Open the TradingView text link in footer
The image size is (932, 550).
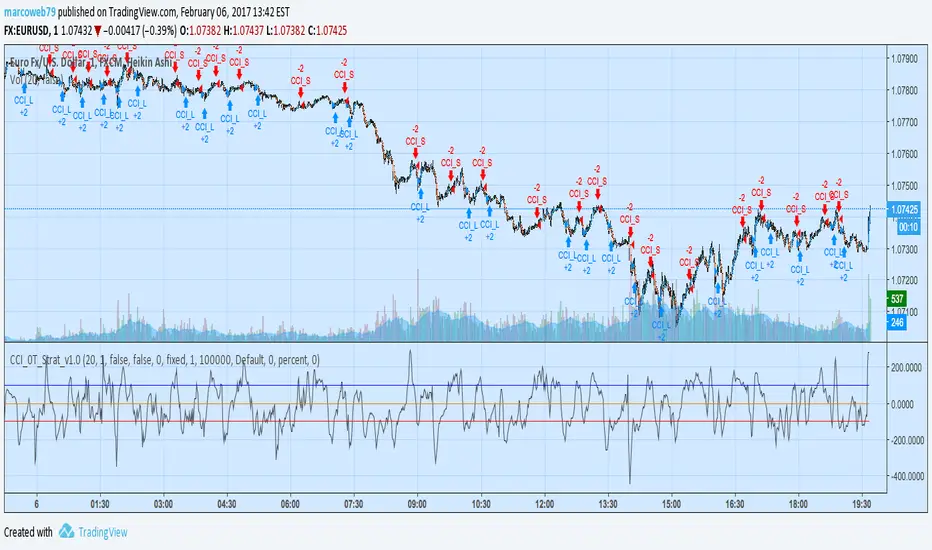click(103, 532)
